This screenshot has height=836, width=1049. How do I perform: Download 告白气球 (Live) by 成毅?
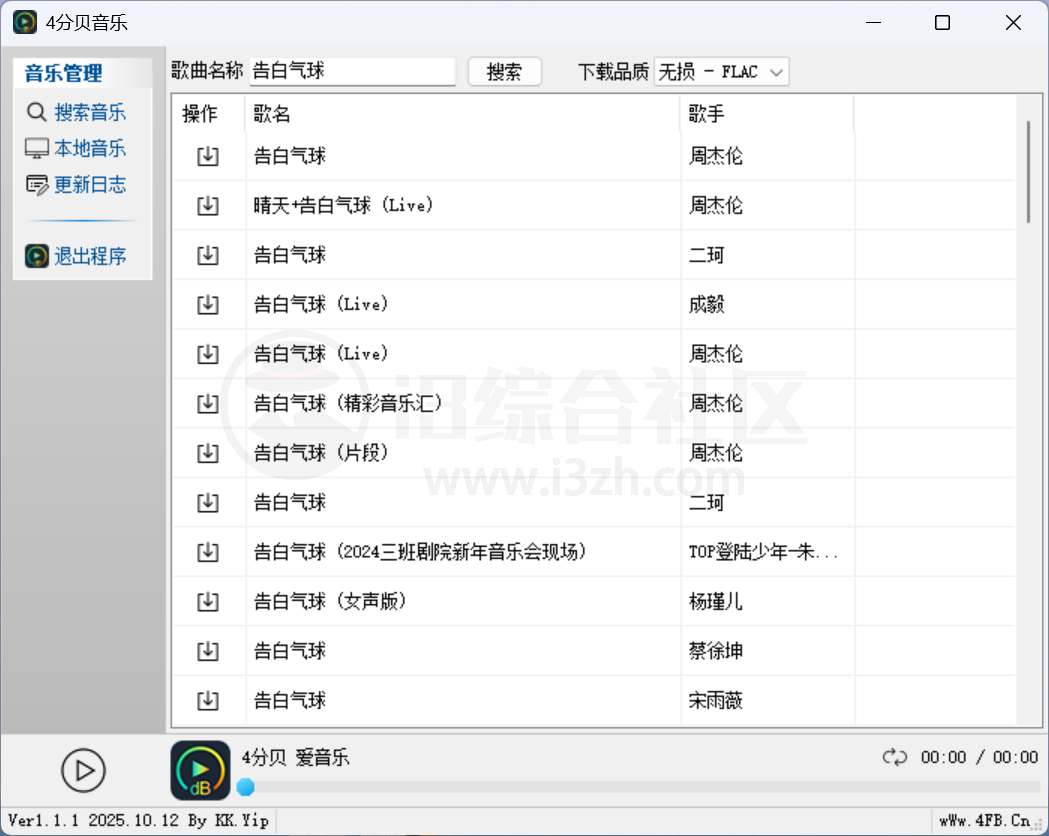pyautogui.click(x=208, y=304)
